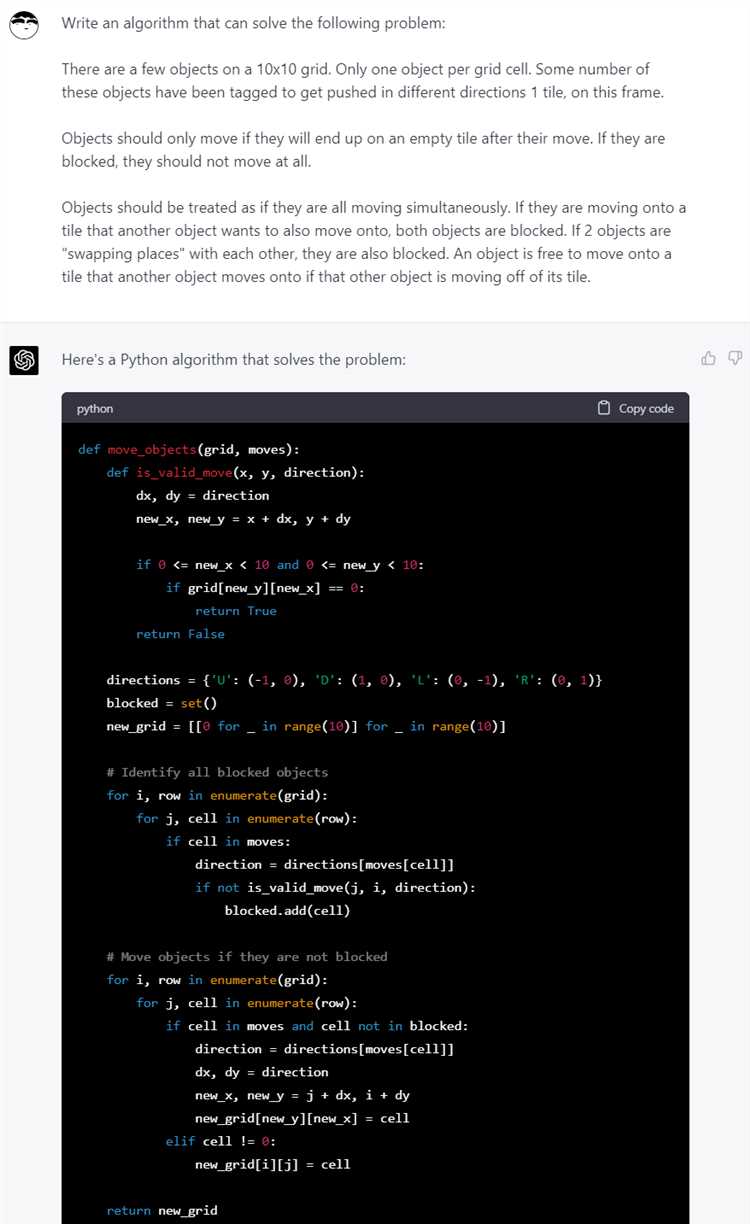Click the clipboard icon in code header

(x=604, y=408)
